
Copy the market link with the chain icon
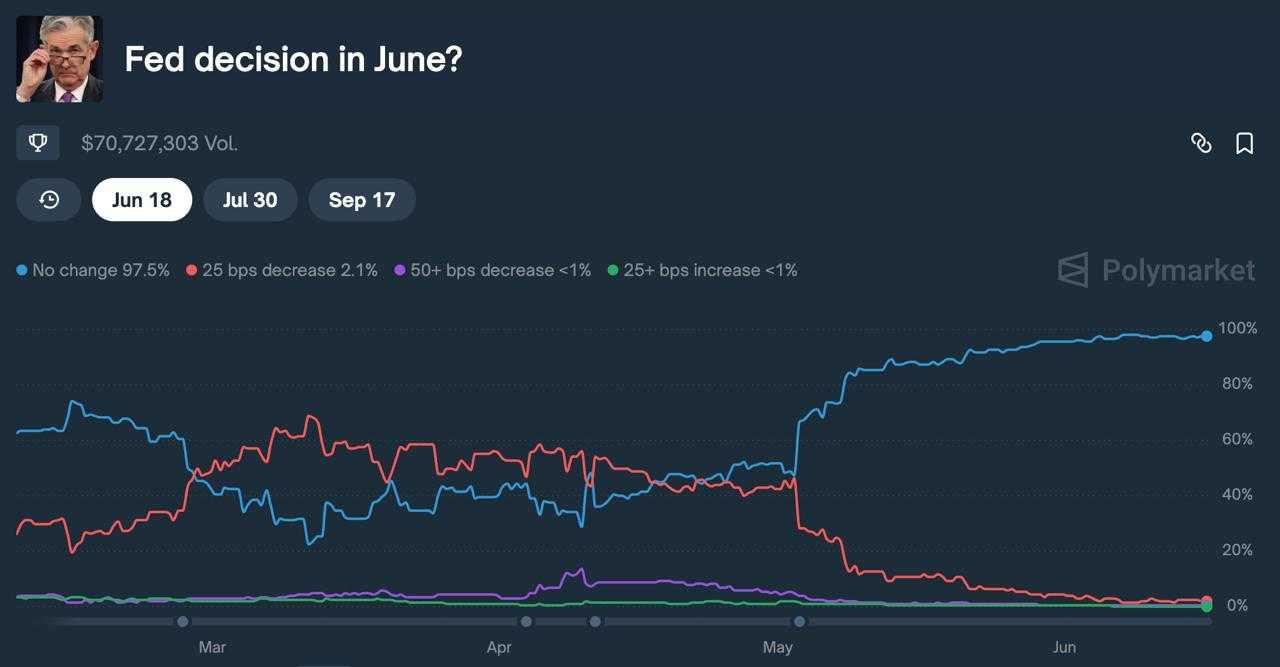click(x=1201, y=143)
